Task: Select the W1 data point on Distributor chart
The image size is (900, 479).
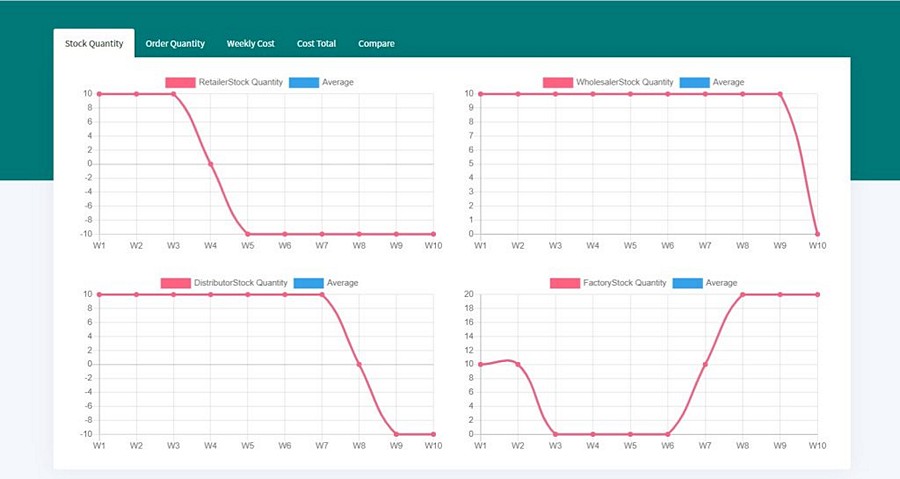Action: 99,295
